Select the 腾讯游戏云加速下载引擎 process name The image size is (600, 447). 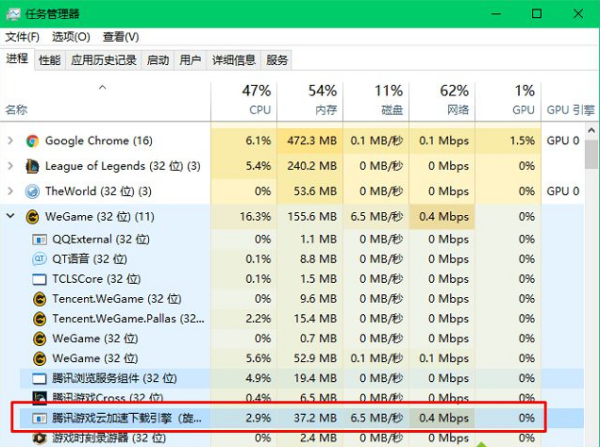(x=127, y=418)
